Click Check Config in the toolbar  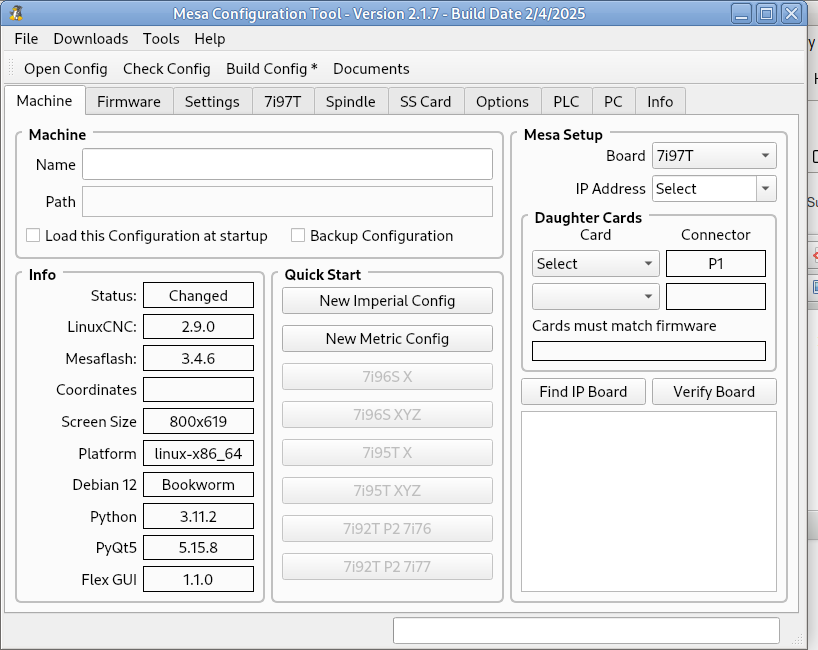(167, 69)
